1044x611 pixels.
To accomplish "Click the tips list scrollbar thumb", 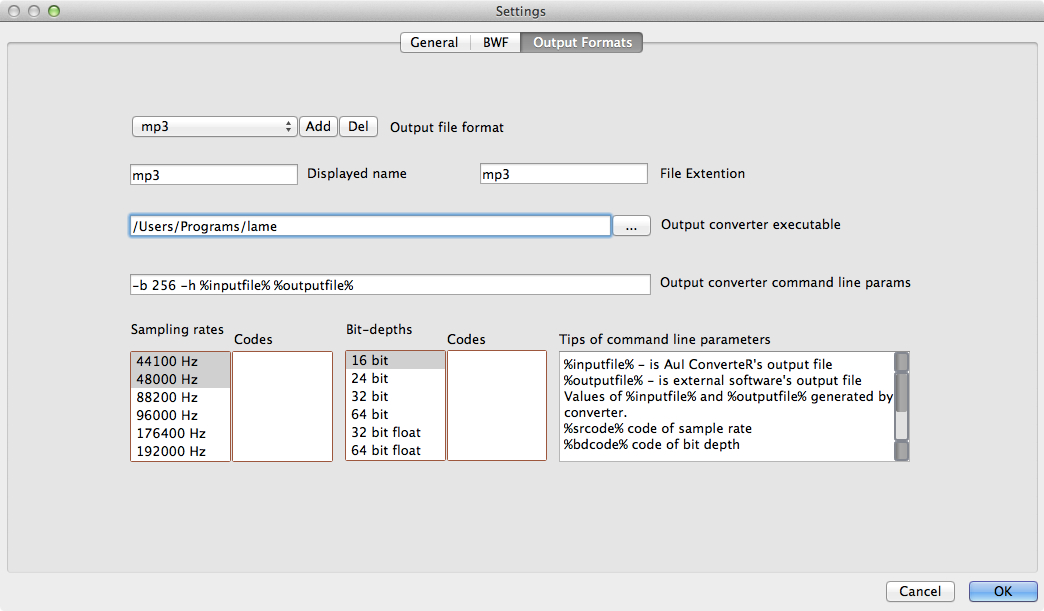I will (902, 393).
